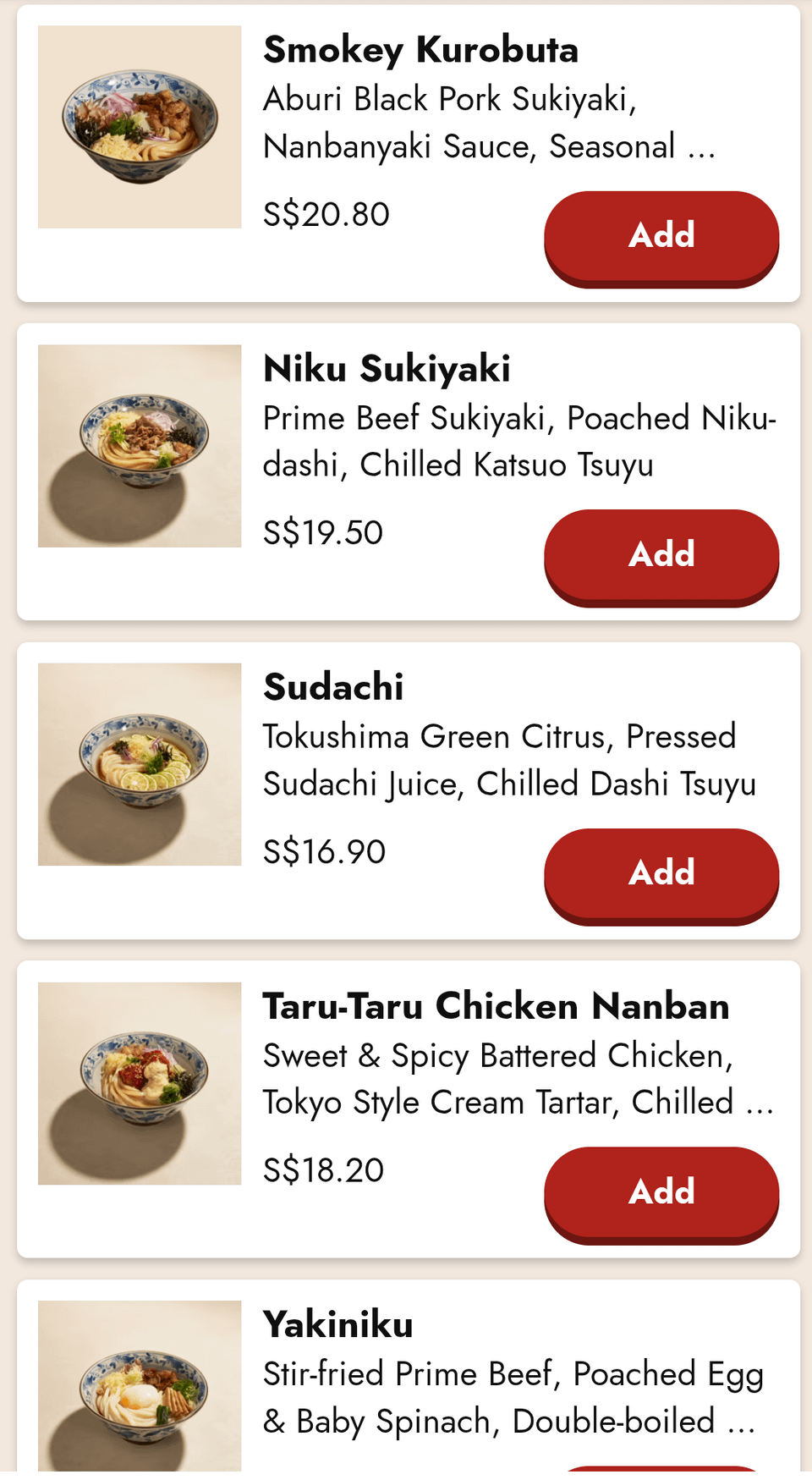The width and height of the screenshot is (812, 1480).
Task: Open the Smokey Kurobuta bowl photo
Action: coord(140,127)
